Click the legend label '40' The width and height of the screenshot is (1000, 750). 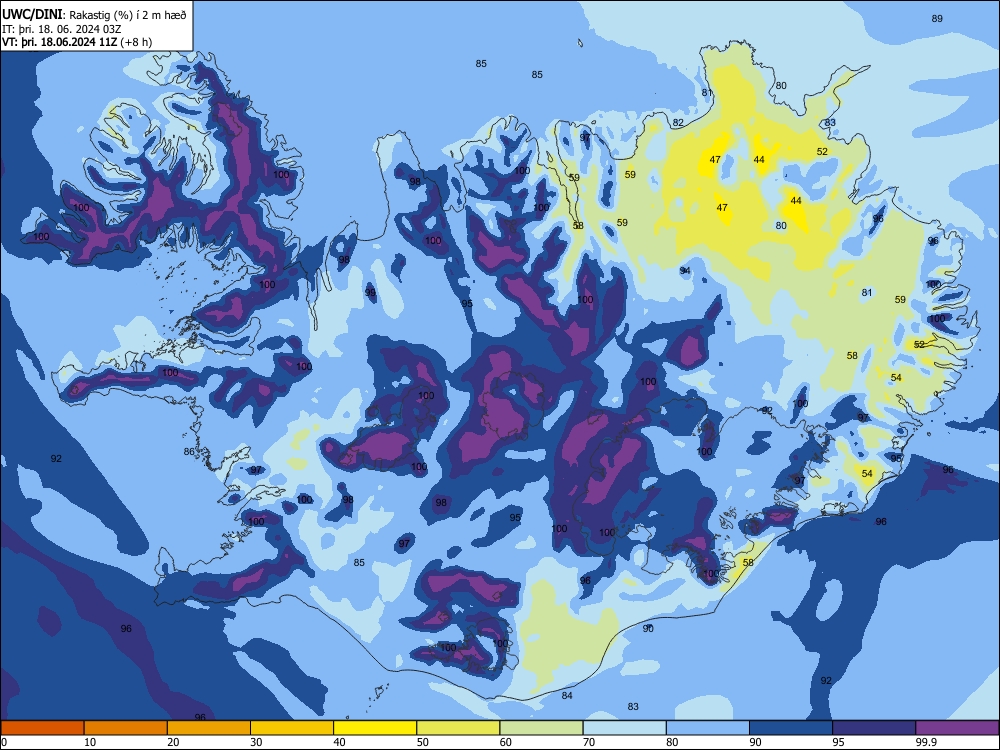pyautogui.click(x=340, y=742)
